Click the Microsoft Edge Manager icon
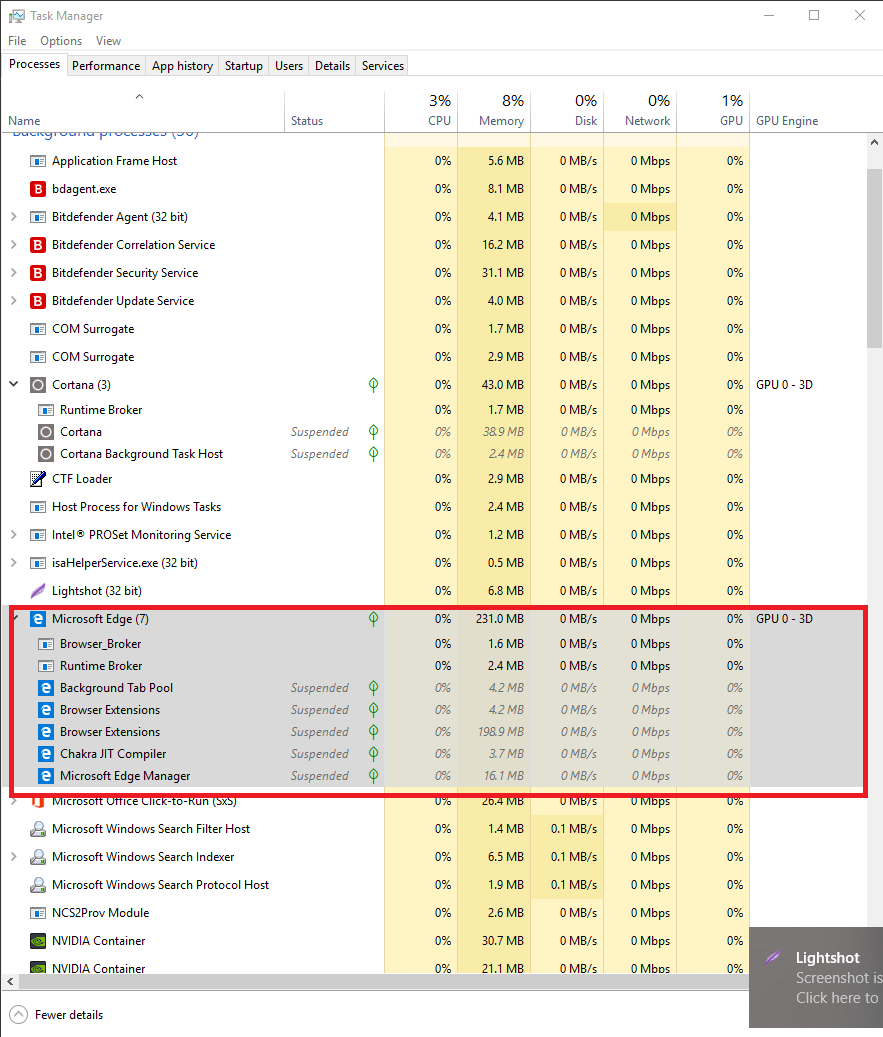 click(46, 776)
